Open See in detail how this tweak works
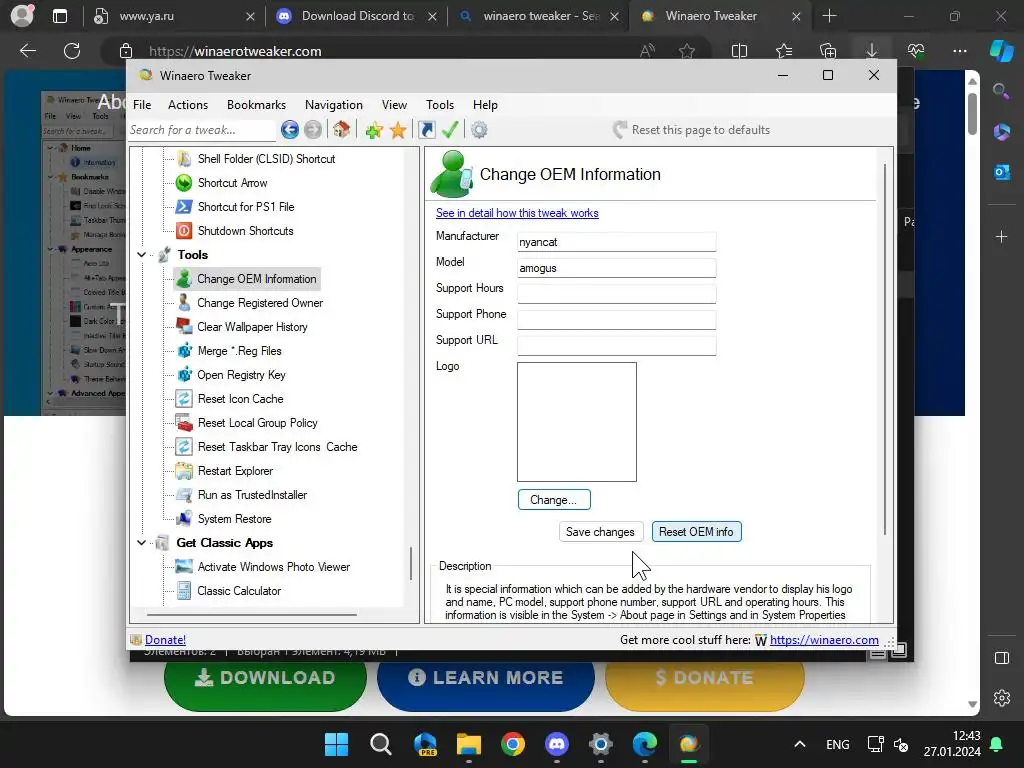This screenshot has width=1024, height=768. click(517, 213)
